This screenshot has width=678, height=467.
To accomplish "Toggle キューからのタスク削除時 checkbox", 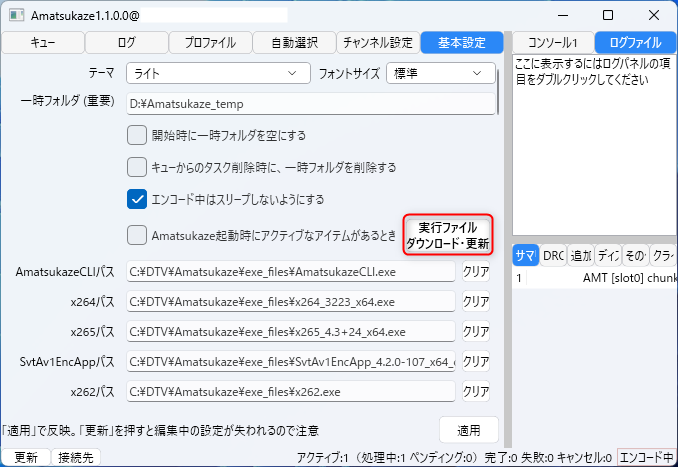I will click(x=137, y=167).
